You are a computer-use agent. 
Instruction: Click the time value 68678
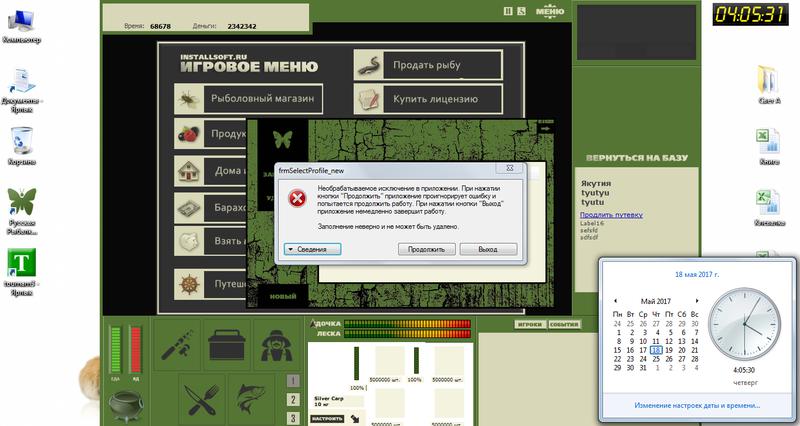pos(160,27)
